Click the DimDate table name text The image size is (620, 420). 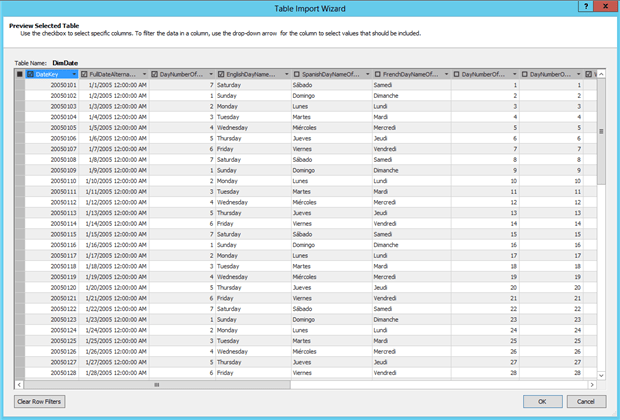coord(65,63)
